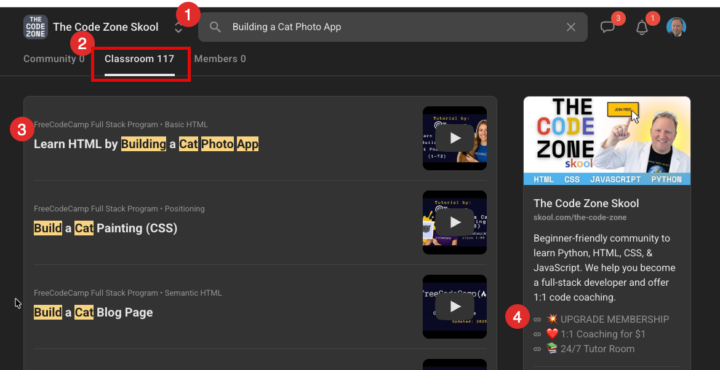Click the 'FreeCodeCamp Full Stack Program • Semantic HTML' text
The image size is (720, 370).
coord(128,293)
